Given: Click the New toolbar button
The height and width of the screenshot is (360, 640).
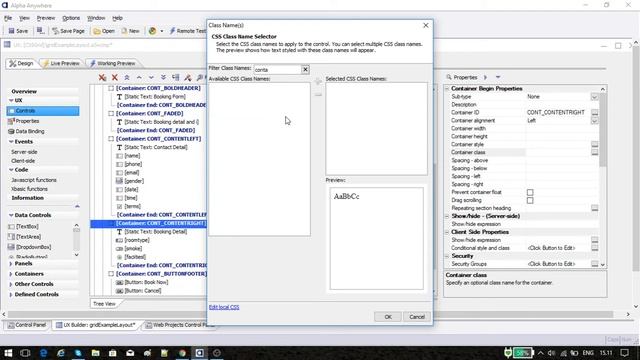Looking at the screenshot, I should click(x=131, y=31).
